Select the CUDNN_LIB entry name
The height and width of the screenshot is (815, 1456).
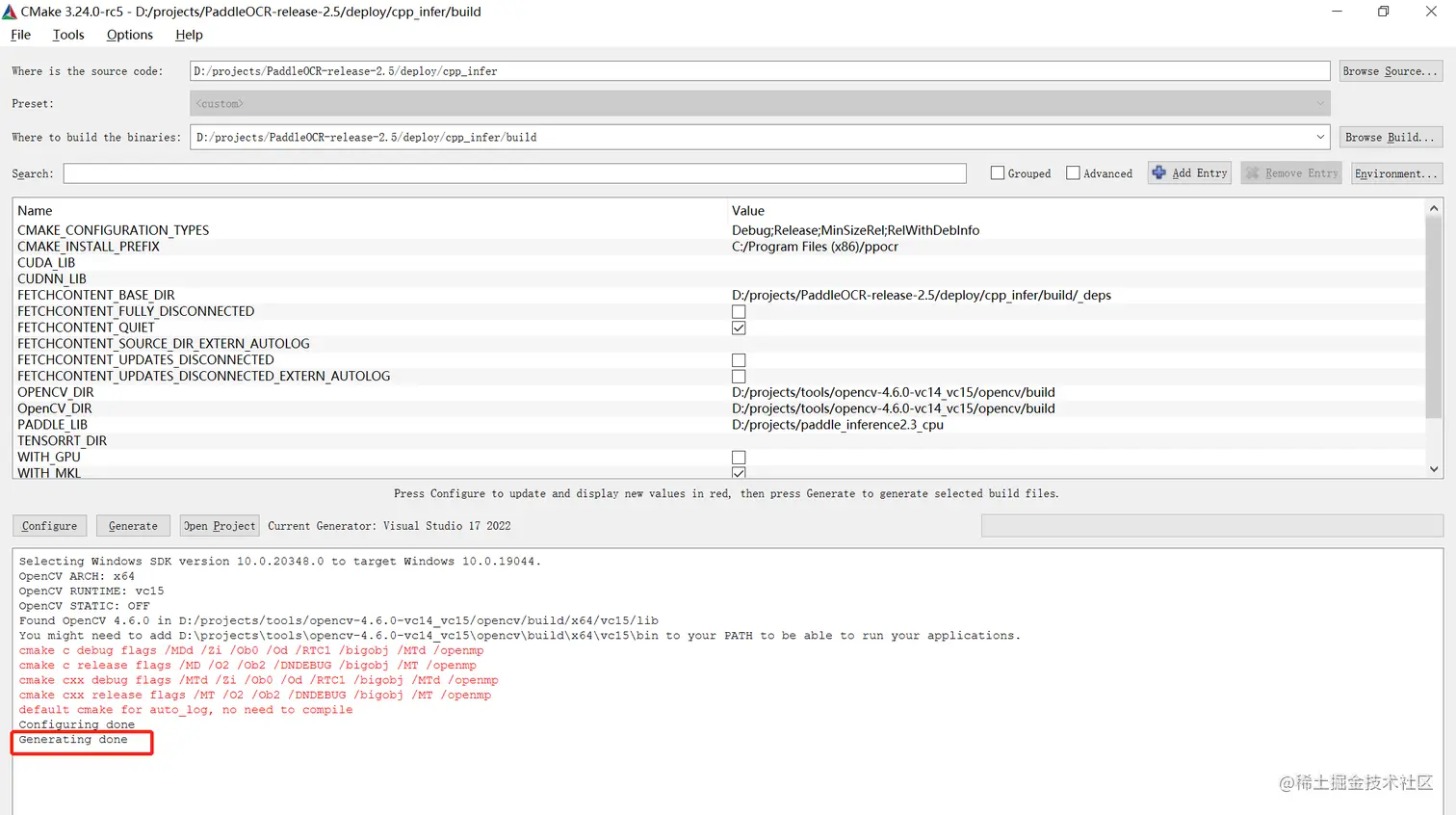pyautogui.click(x=52, y=279)
